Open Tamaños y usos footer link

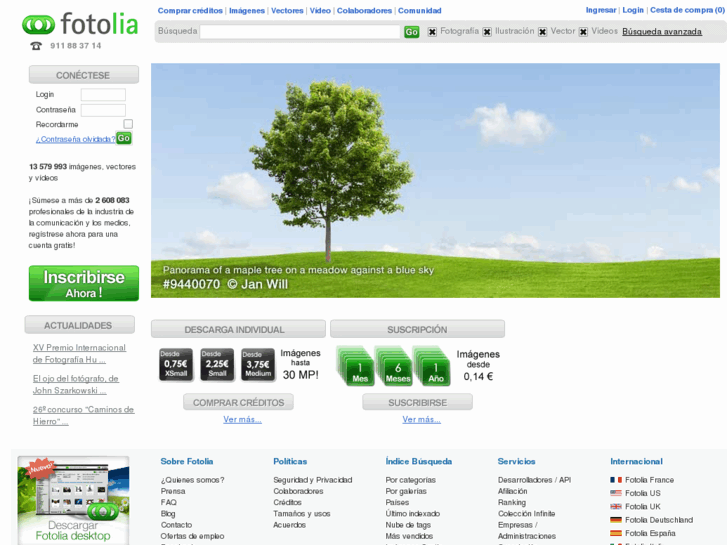coord(302,513)
